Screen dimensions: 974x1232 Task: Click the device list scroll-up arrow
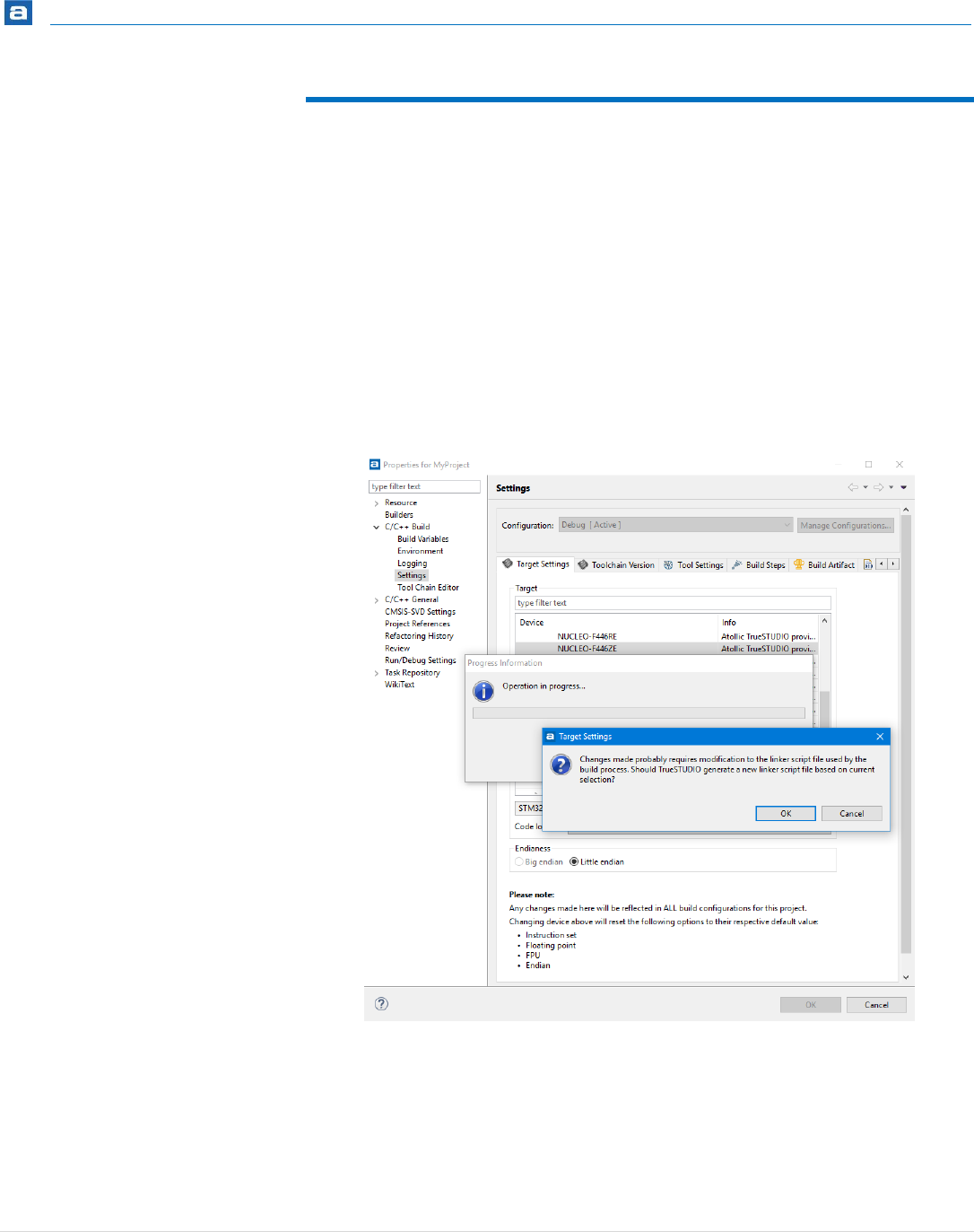824,620
